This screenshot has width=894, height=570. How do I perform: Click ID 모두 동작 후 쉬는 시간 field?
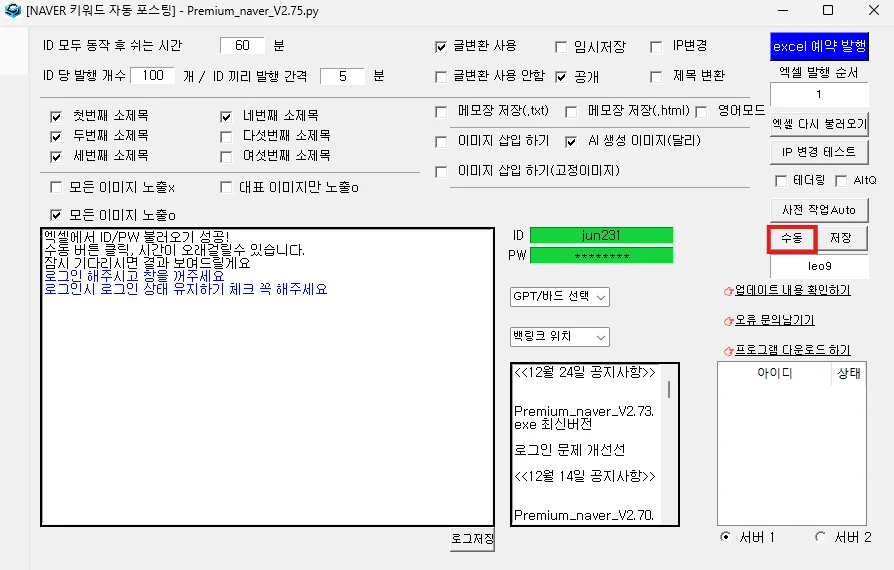click(242, 46)
